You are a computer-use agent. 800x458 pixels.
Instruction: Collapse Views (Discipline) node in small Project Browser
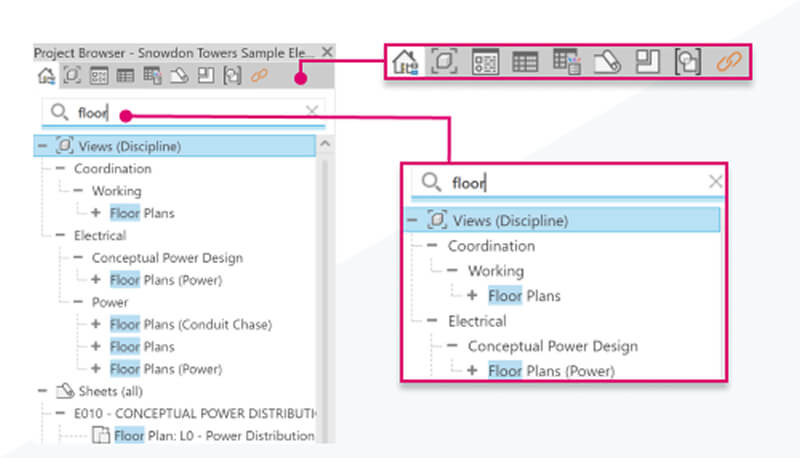click(x=42, y=146)
